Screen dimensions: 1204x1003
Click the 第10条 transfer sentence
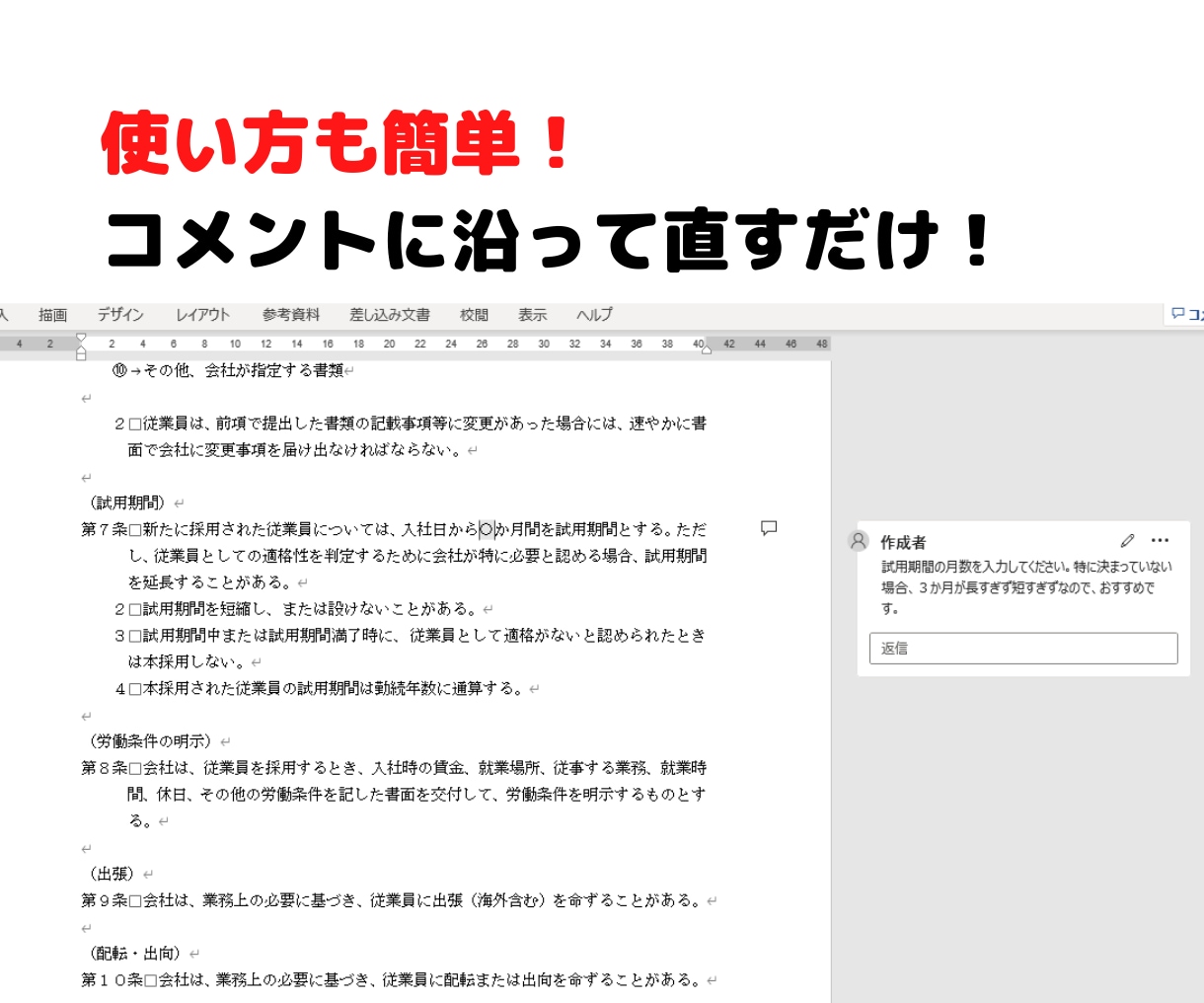392,980
